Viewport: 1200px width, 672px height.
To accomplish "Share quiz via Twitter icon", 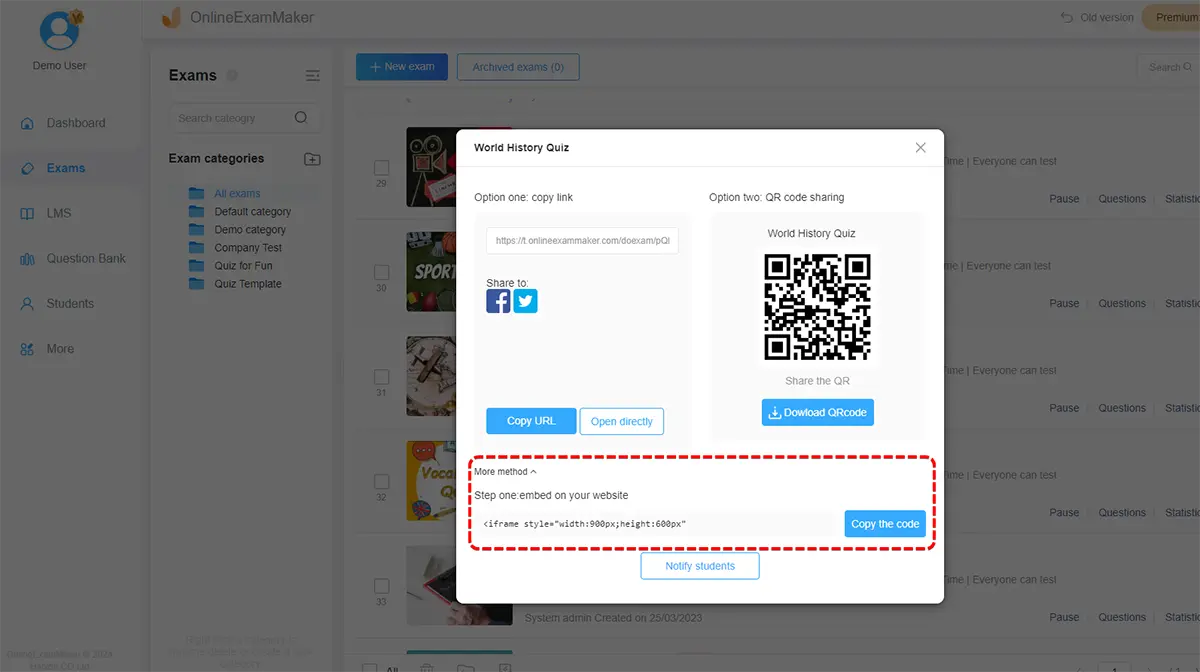I will pos(526,301).
